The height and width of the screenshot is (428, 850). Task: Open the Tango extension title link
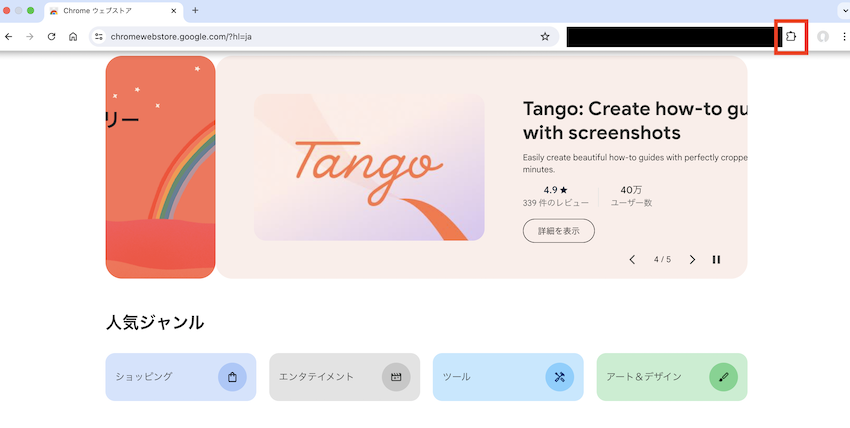click(634, 121)
